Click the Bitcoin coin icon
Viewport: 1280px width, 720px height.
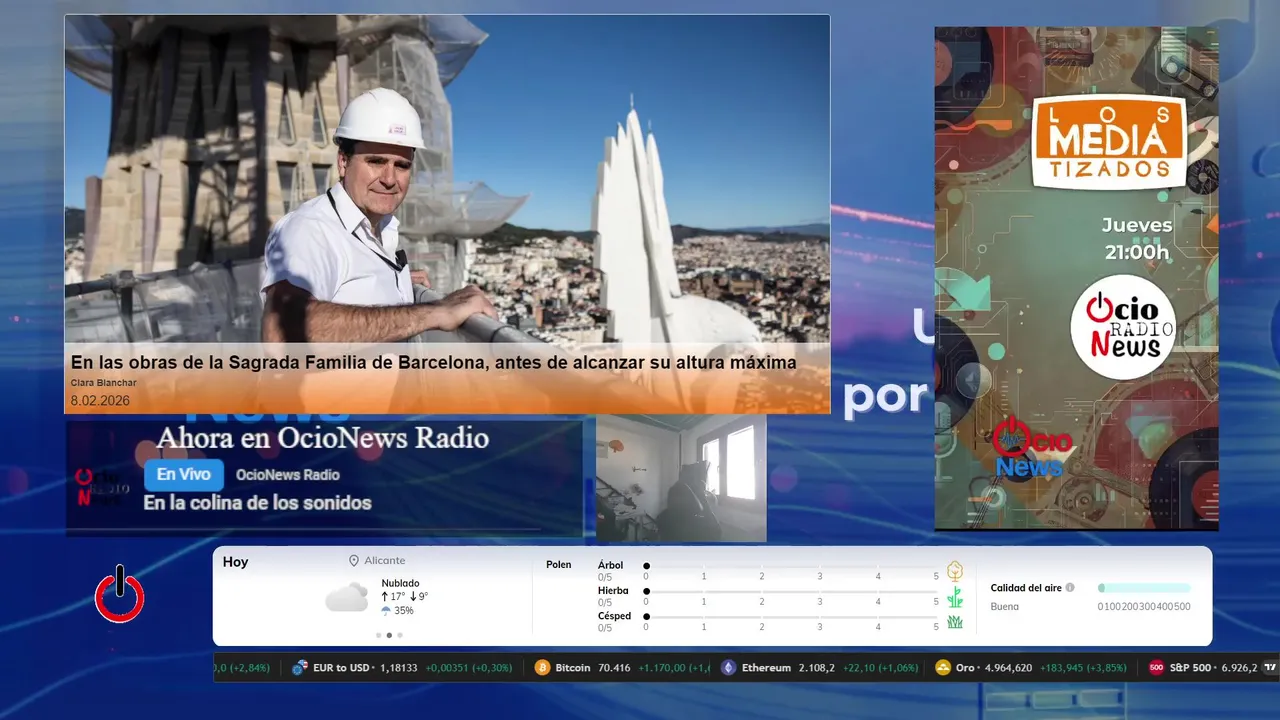pos(542,668)
